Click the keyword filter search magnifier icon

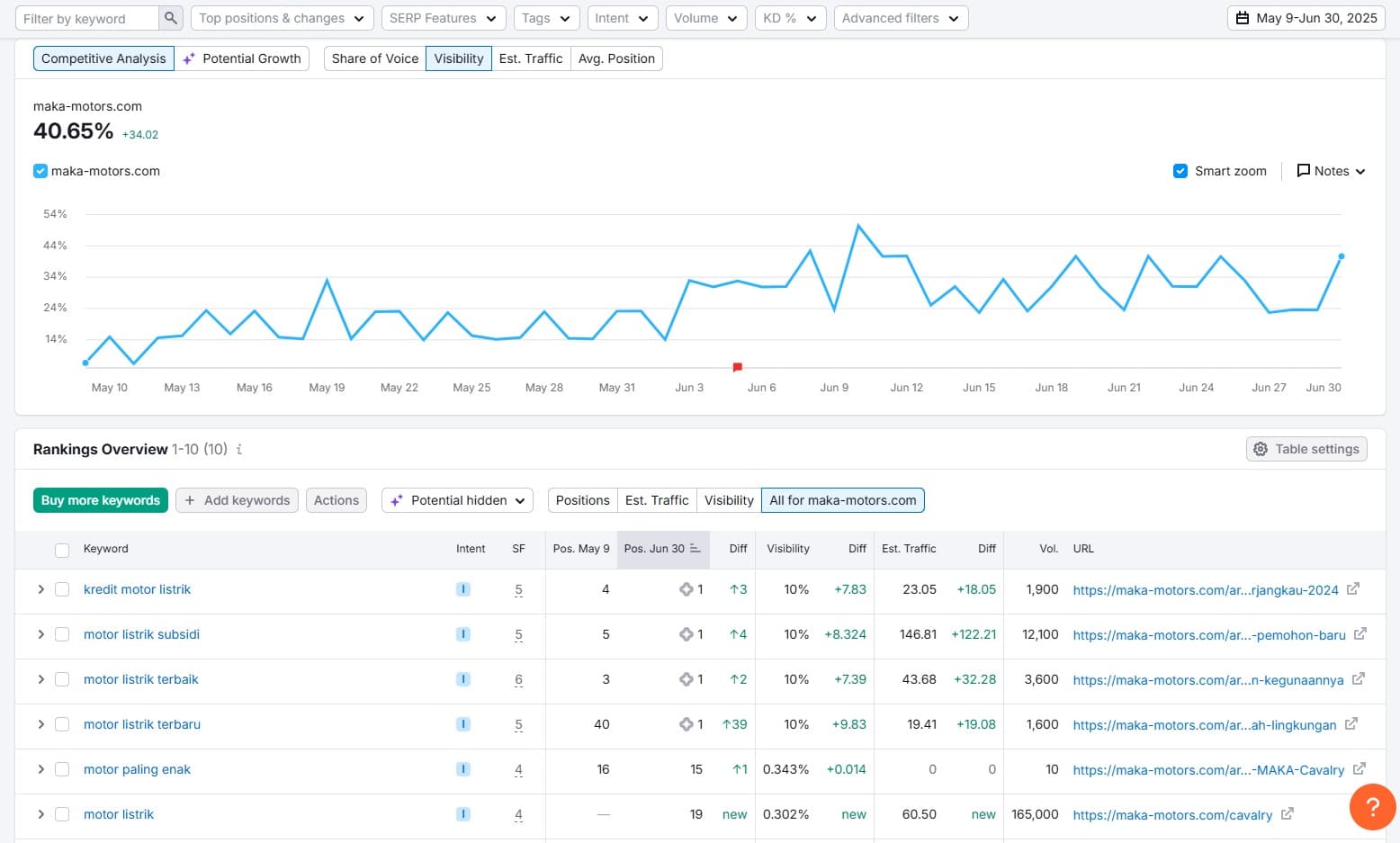click(x=170, y=18)
